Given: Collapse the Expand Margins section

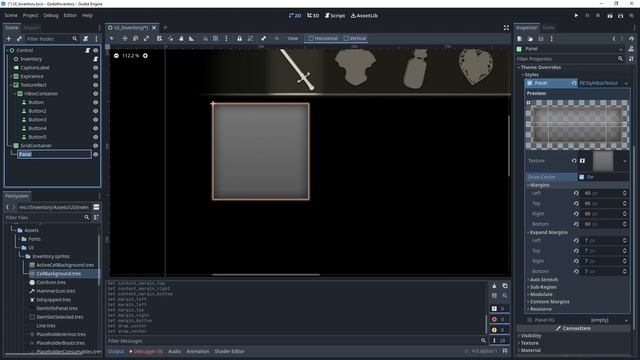Looking at the screenshot, I should pos(549,232).
